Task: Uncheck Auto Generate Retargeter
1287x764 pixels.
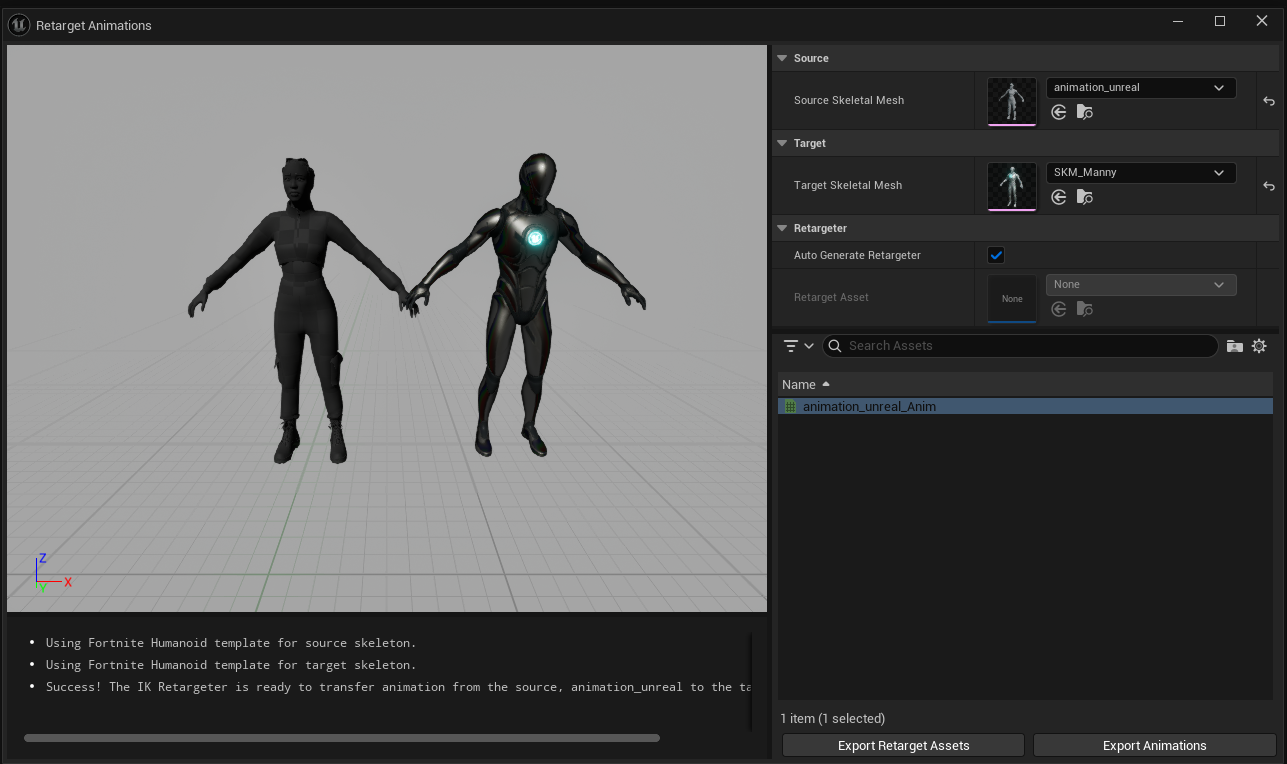Action: [996, 255]
